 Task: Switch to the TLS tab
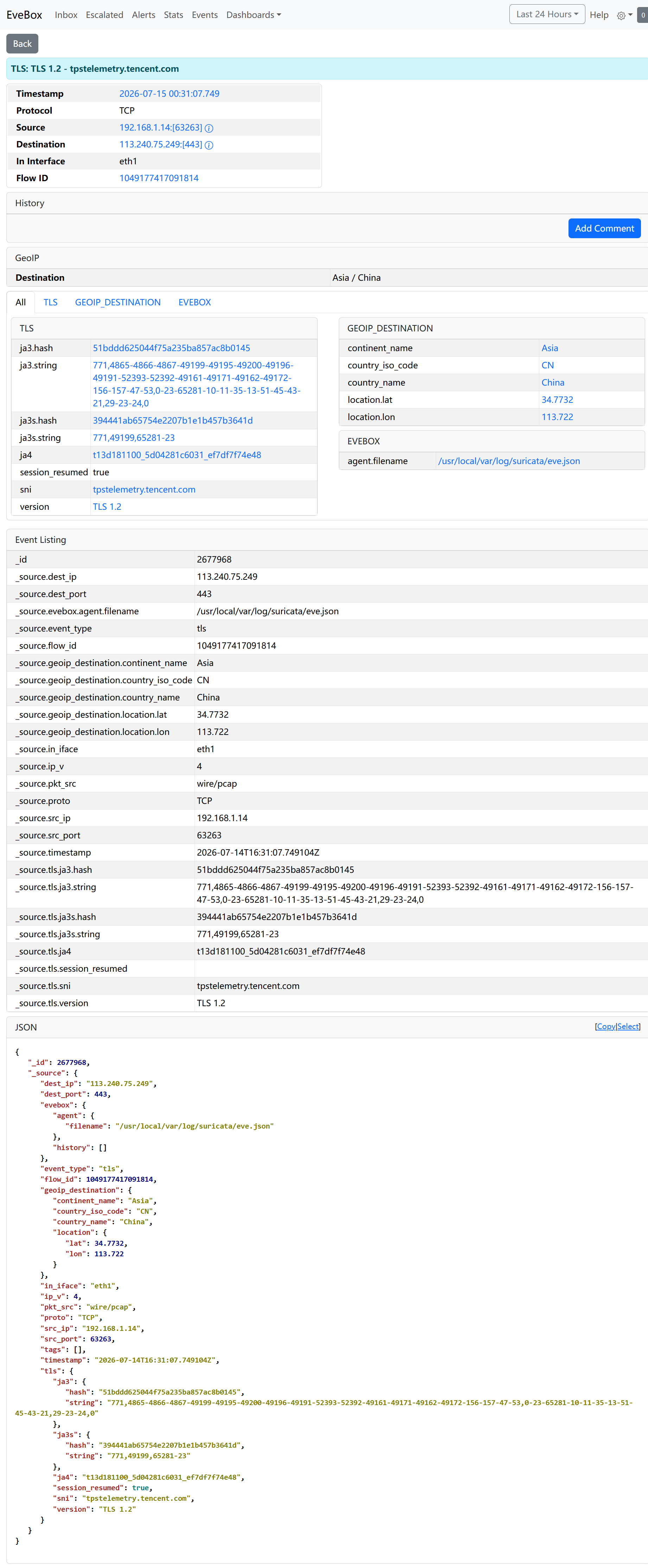[51, 303]
